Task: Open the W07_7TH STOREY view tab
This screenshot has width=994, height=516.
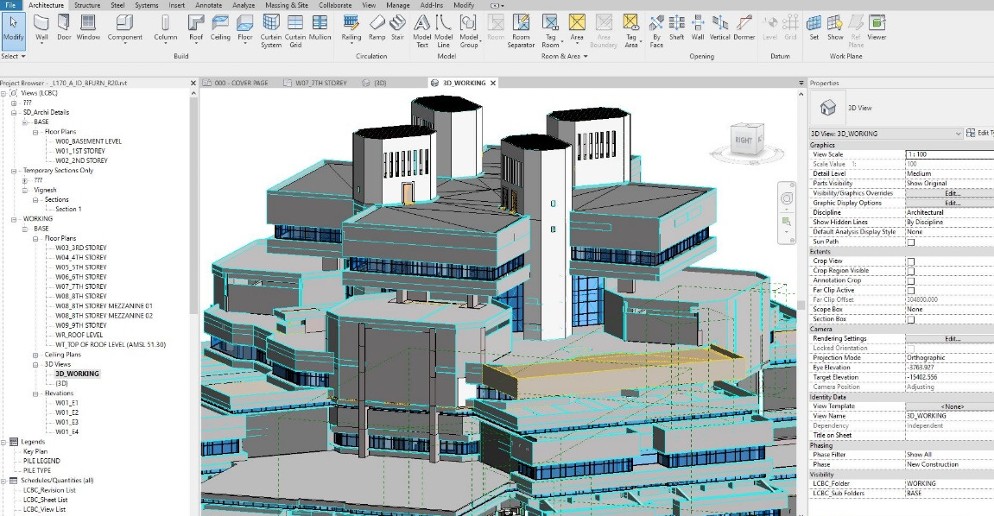Action: pyautogui.click(x=321, y=82)
